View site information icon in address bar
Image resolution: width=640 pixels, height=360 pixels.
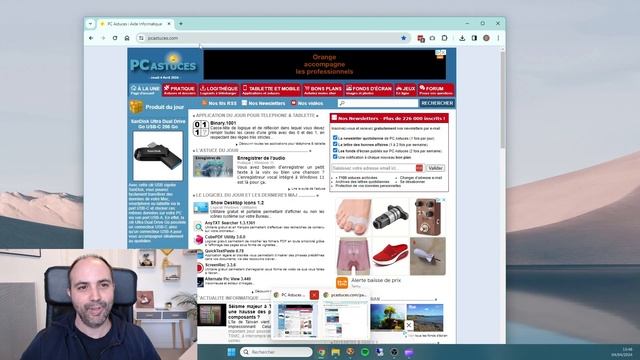[x=141, y=38]
